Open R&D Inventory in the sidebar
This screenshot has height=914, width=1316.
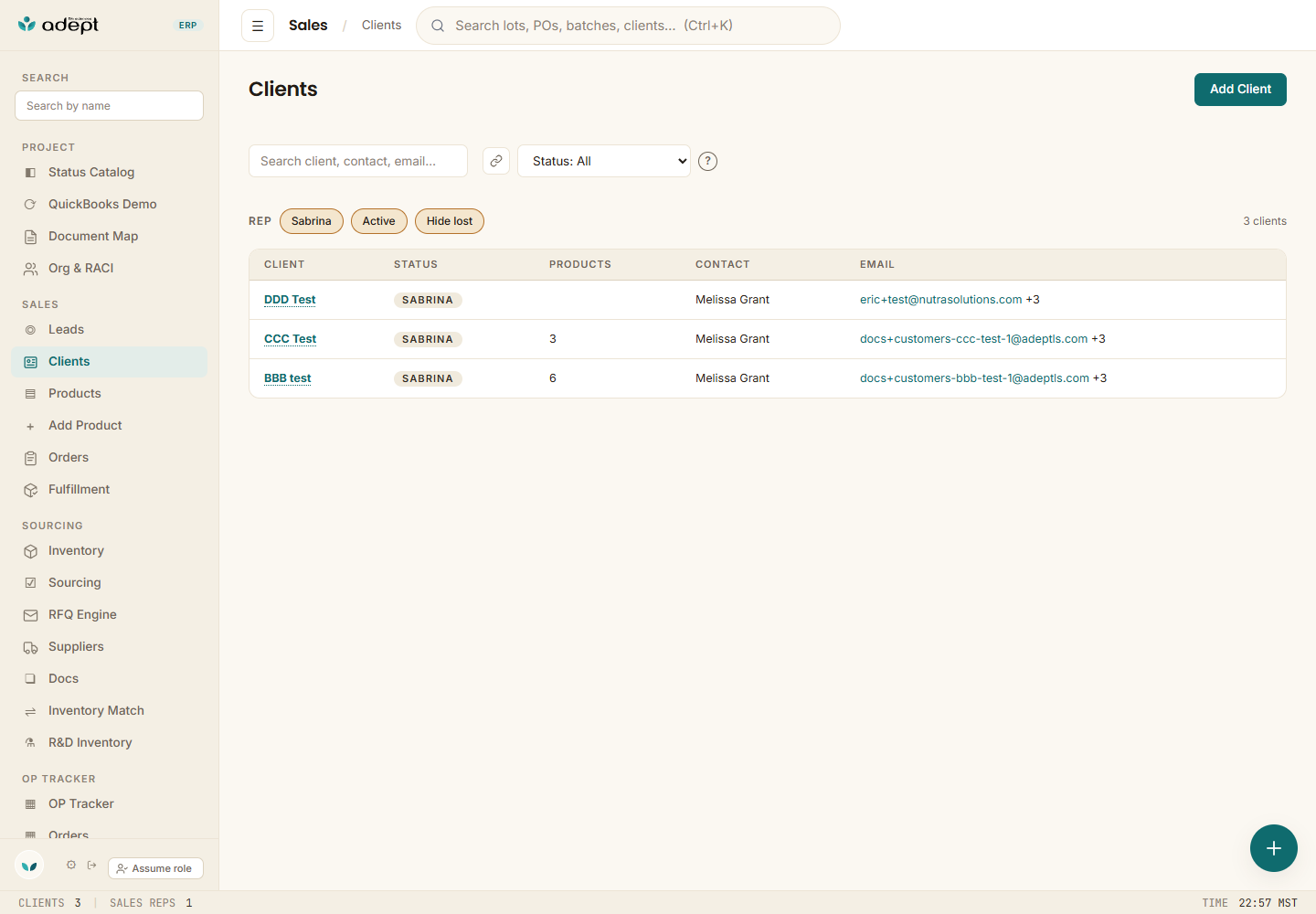click(110, 743)
